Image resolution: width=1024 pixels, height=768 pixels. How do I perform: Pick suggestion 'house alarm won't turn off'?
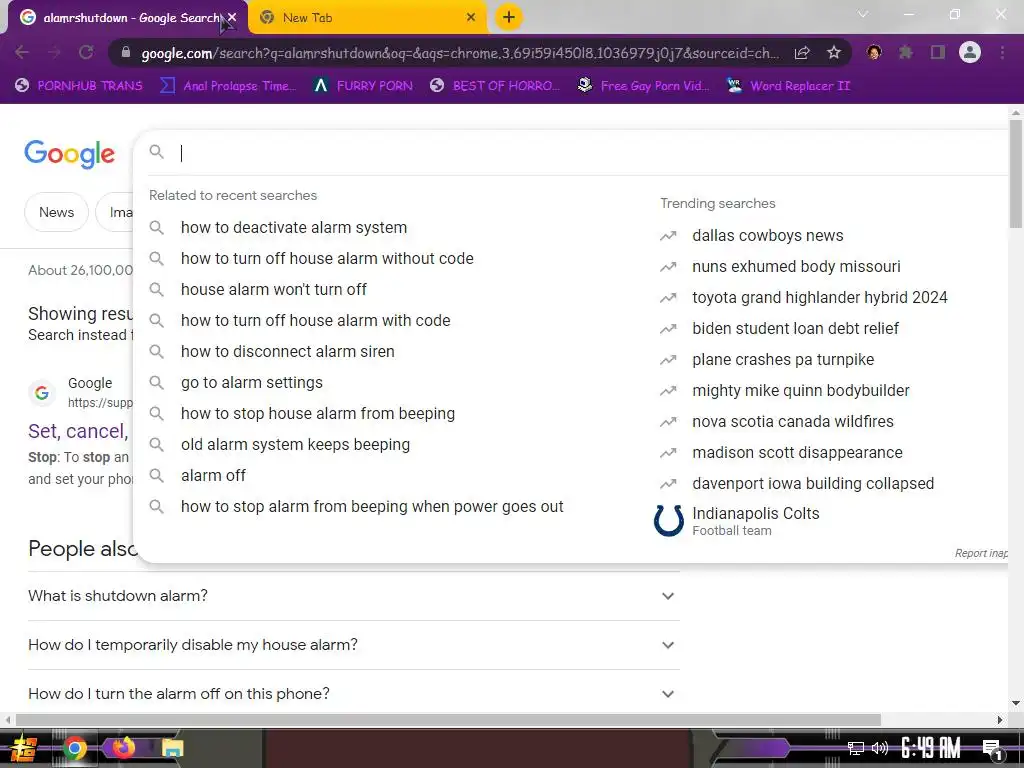pyautogui.click(x=274, y=289)
